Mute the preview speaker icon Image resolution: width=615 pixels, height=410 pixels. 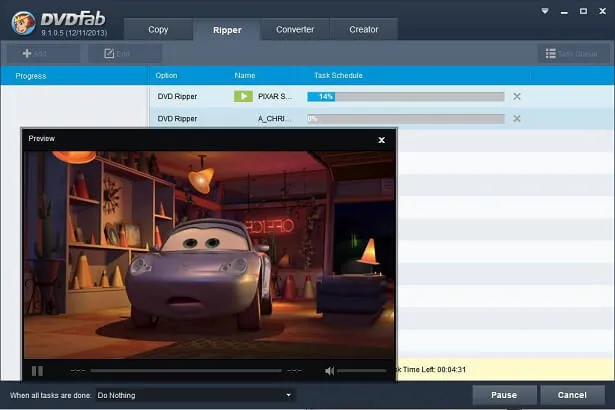coord(329,370)
